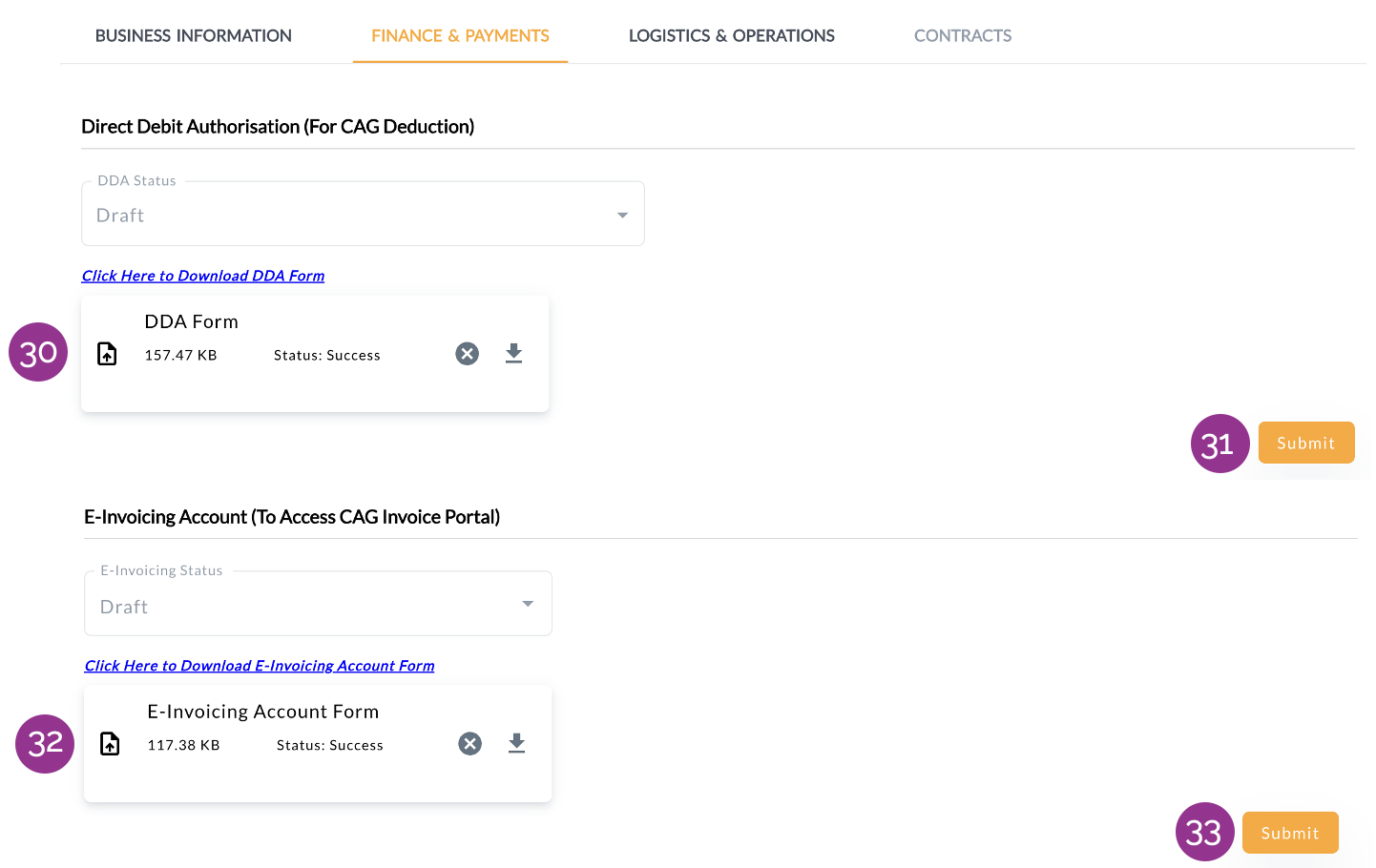The image size is (1376, 868).
Task: Click the purple step 30 marker
Action: click(x=38, y=353)
